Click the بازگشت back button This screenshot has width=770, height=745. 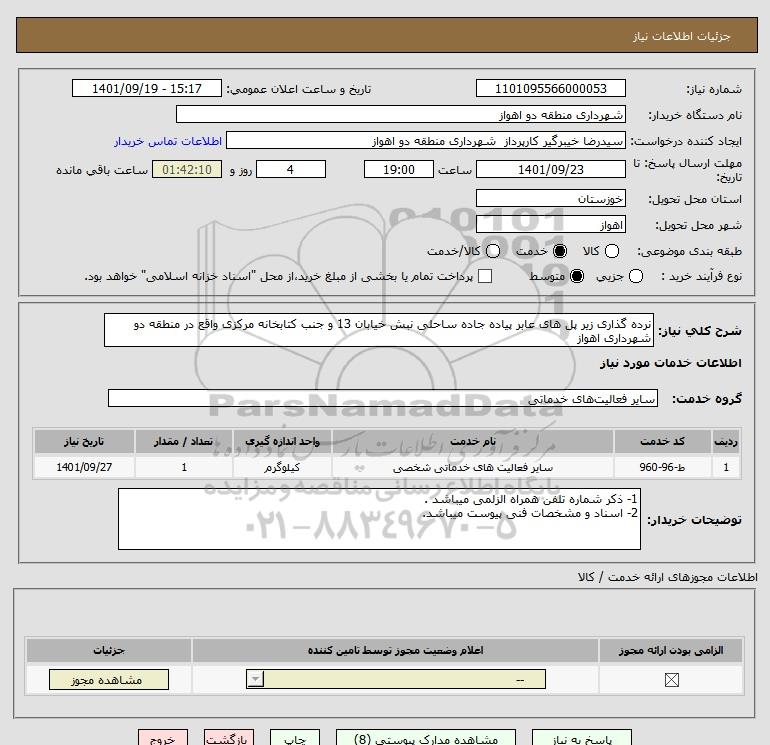click(x=229, y=738)
